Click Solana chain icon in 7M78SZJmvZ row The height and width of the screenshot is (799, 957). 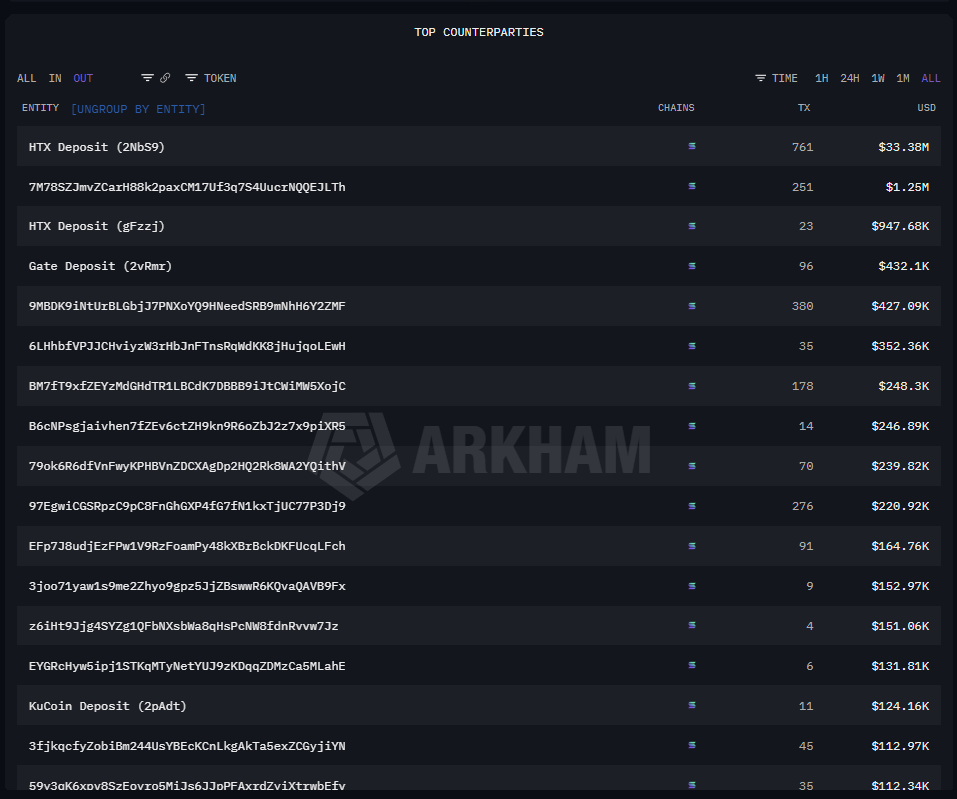[692, 186]
